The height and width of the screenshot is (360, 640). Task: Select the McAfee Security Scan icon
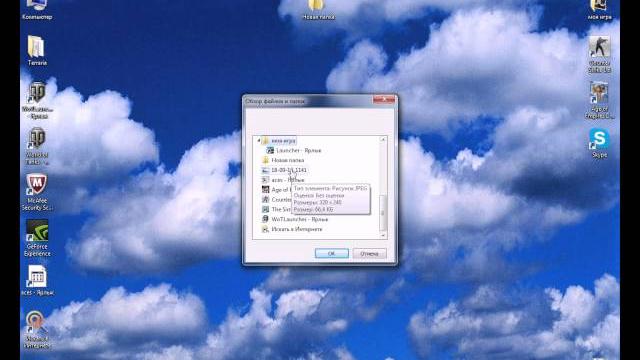(x=37, y=192)
